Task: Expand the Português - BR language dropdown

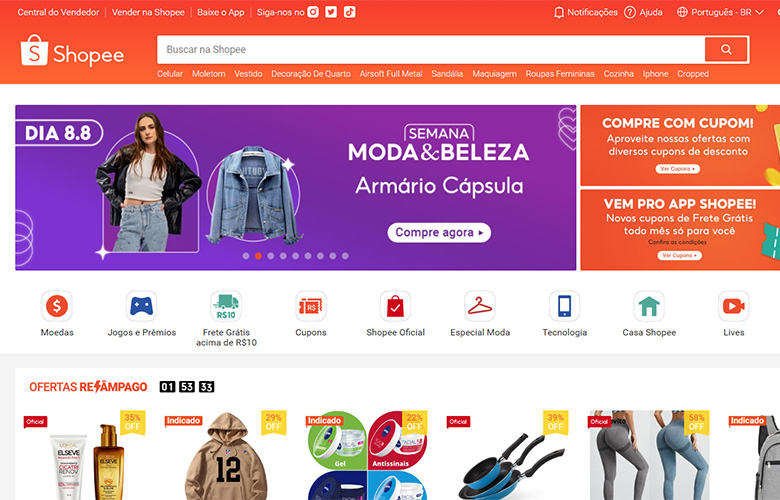Action: (720, 12)
